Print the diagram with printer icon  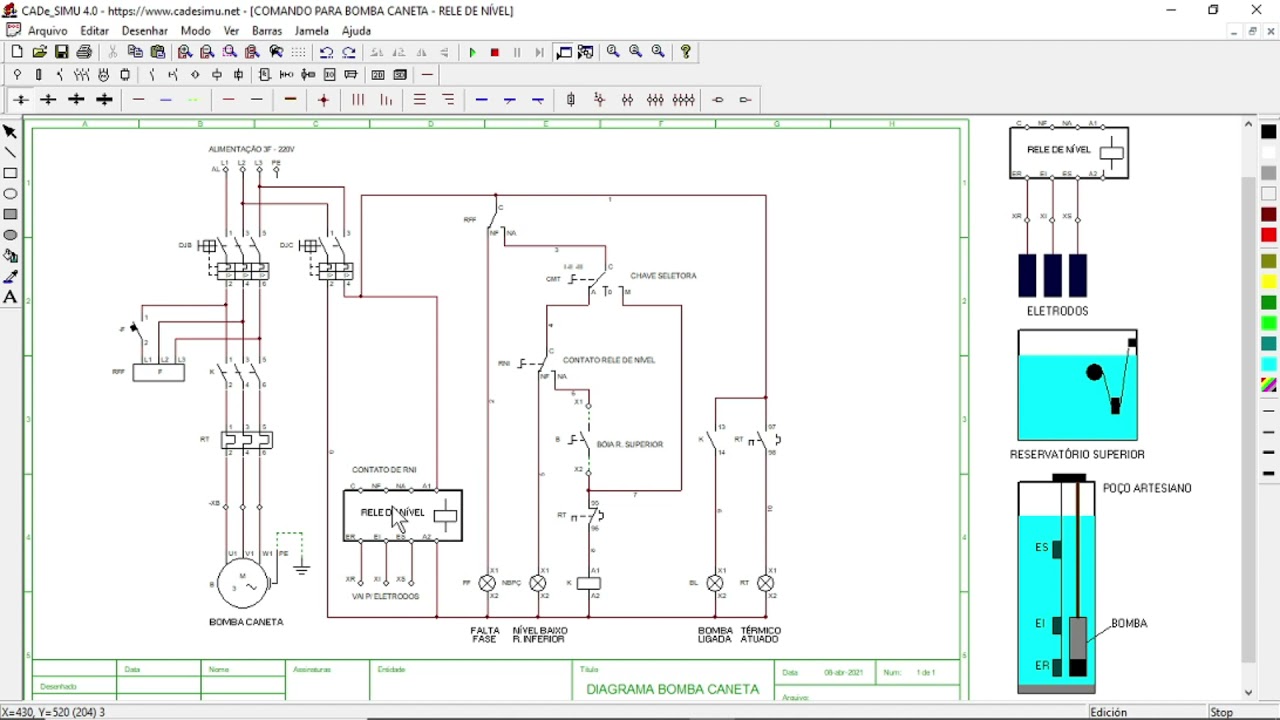pos(85,52)
